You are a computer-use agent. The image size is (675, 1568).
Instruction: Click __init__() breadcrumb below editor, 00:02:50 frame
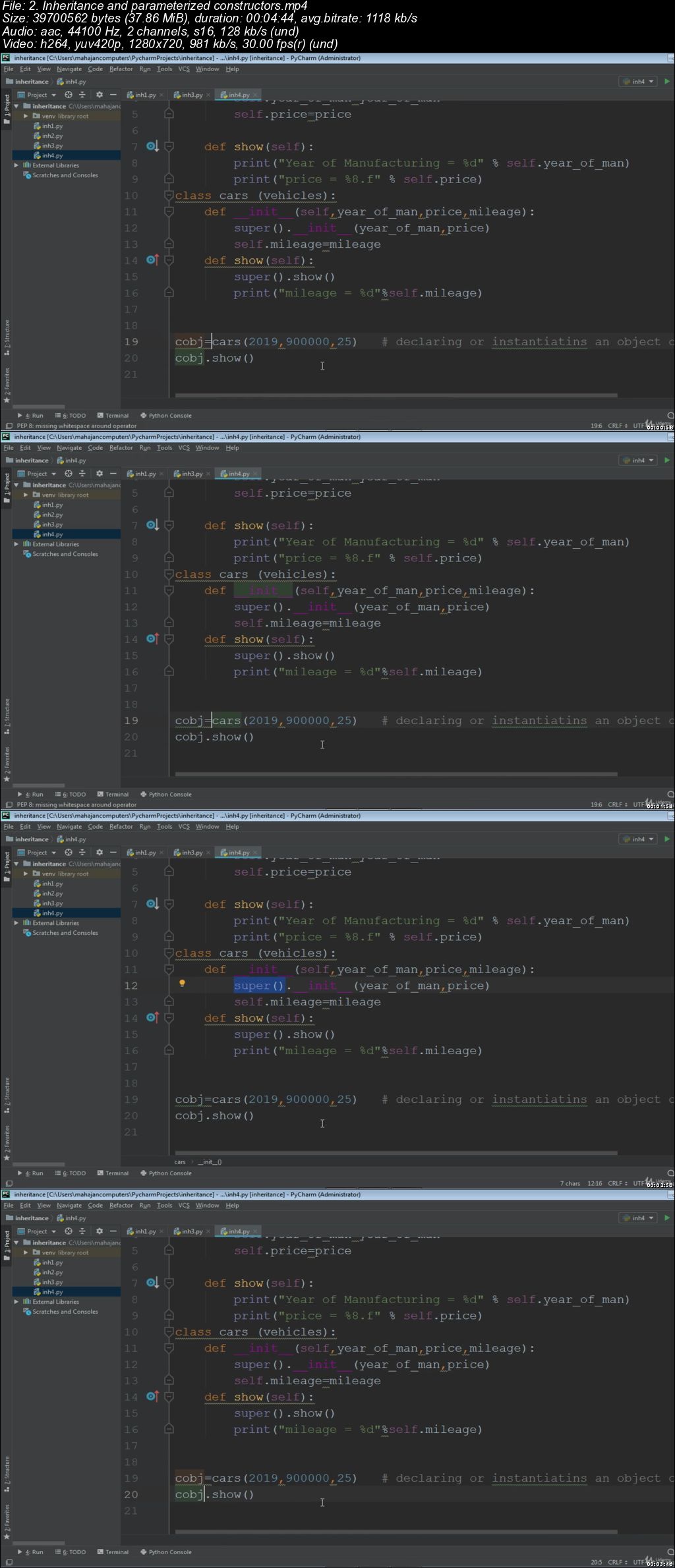pos(210,1162)
